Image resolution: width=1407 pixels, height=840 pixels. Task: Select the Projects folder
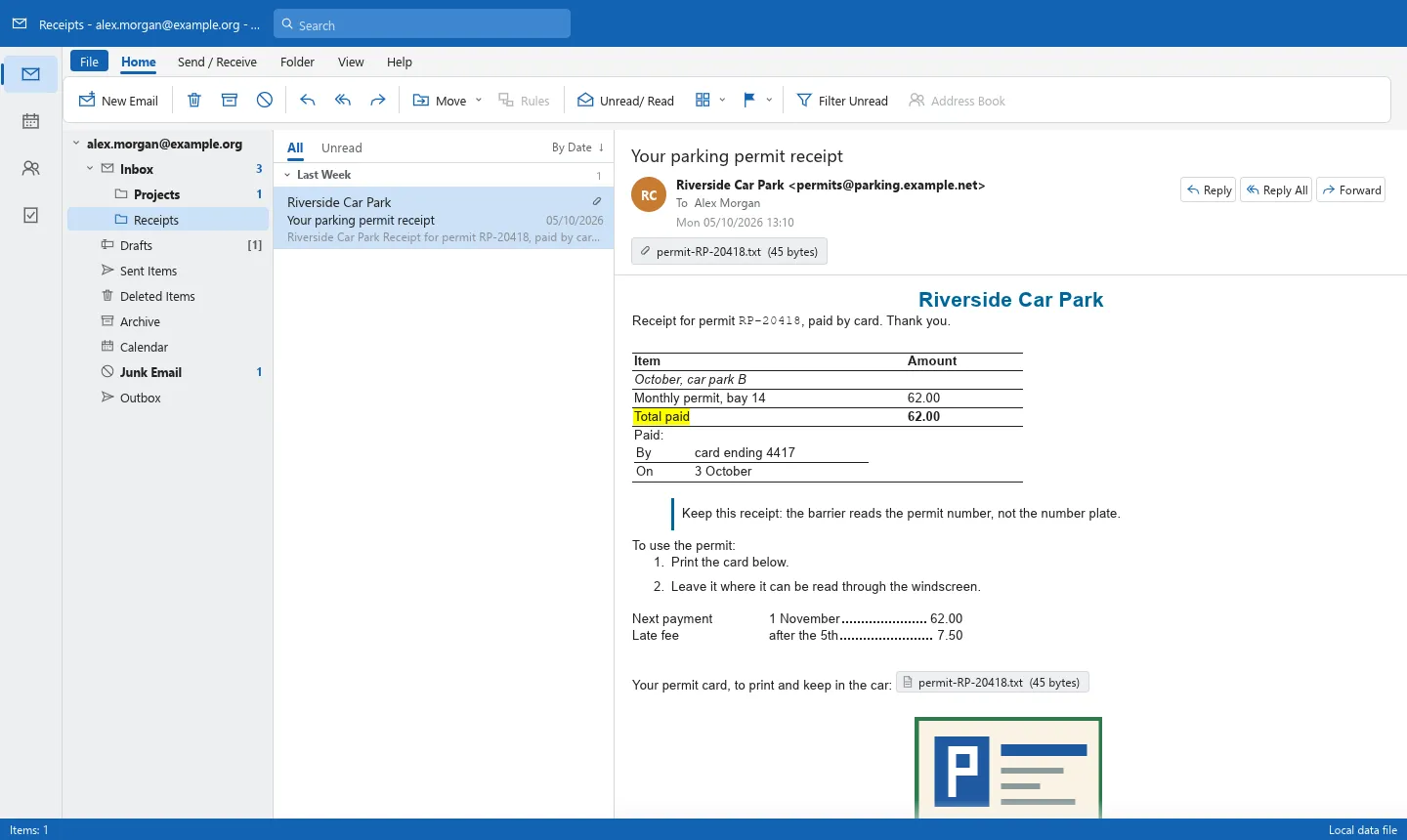(x=167, y=194)
